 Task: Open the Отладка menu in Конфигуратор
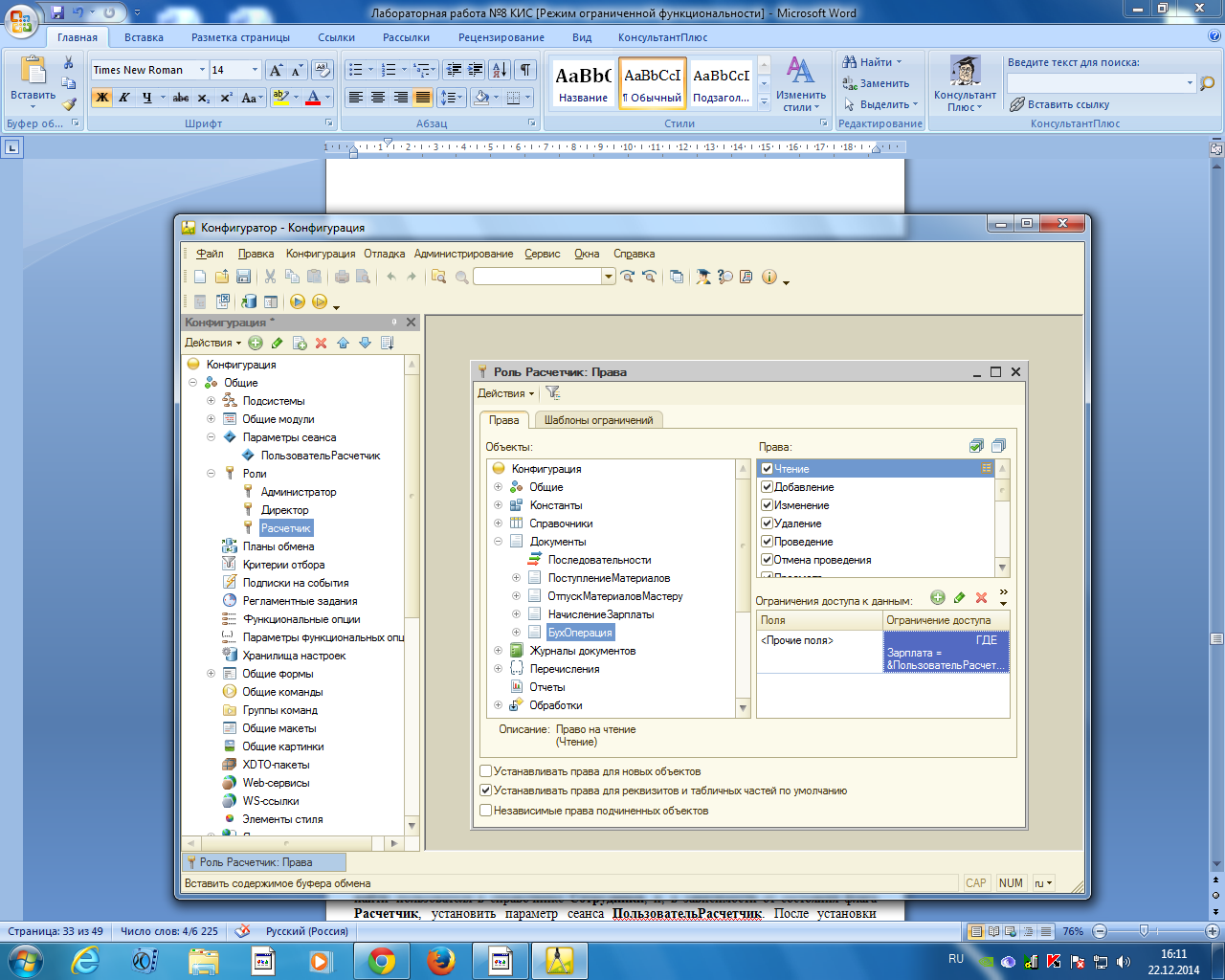coord(385,254)
